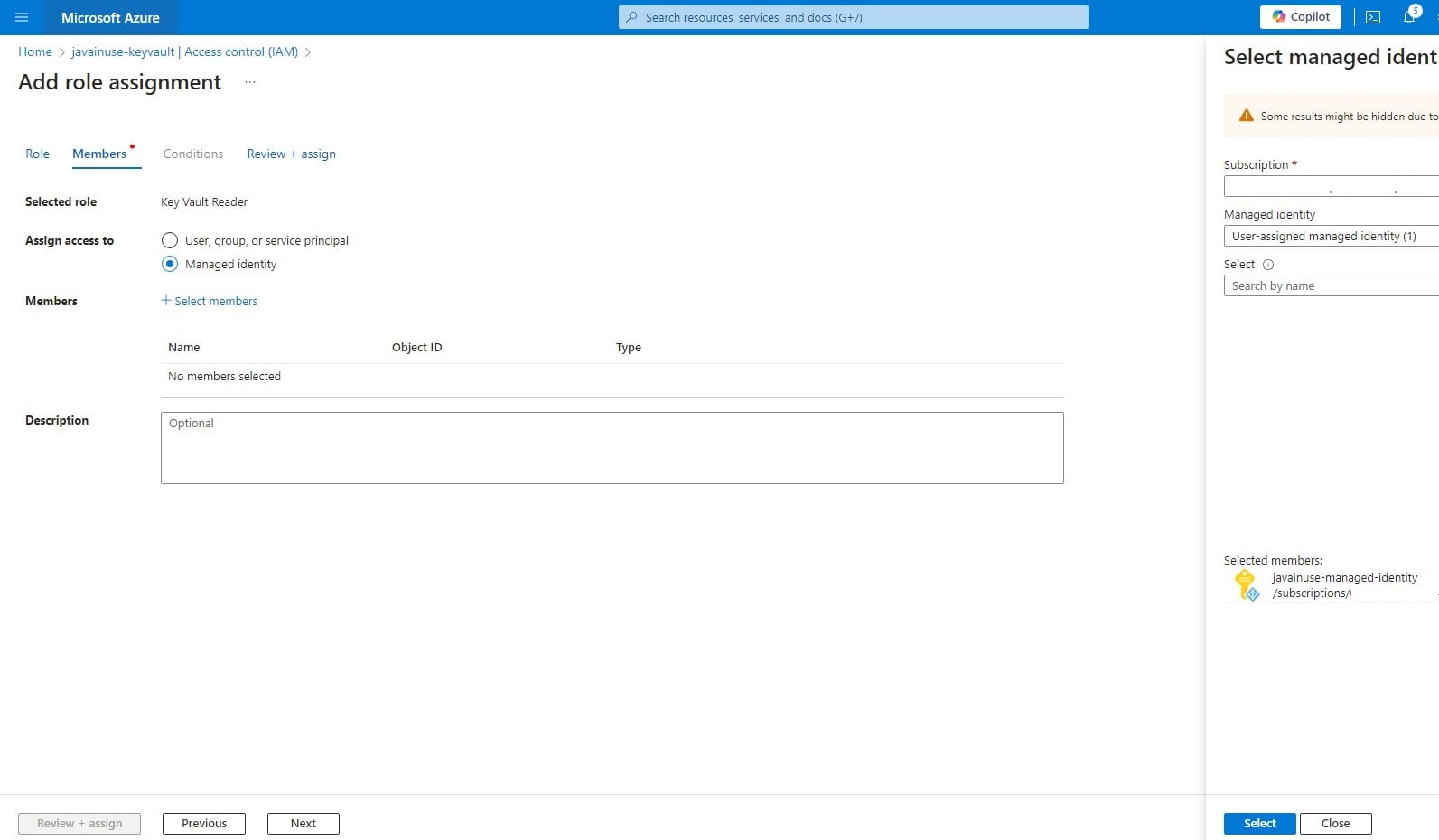
Task: Click the Search by name field
Action: click(1332, 285)
